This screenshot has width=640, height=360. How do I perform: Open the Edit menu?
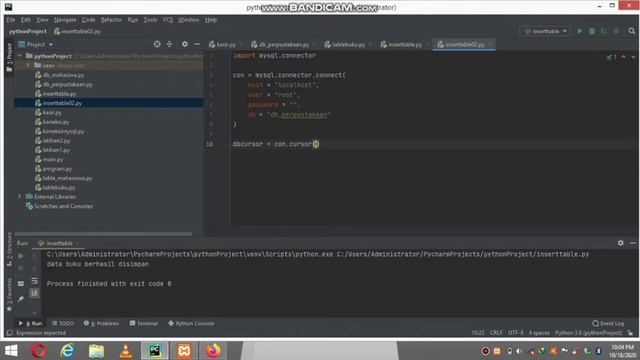(26, 20)
